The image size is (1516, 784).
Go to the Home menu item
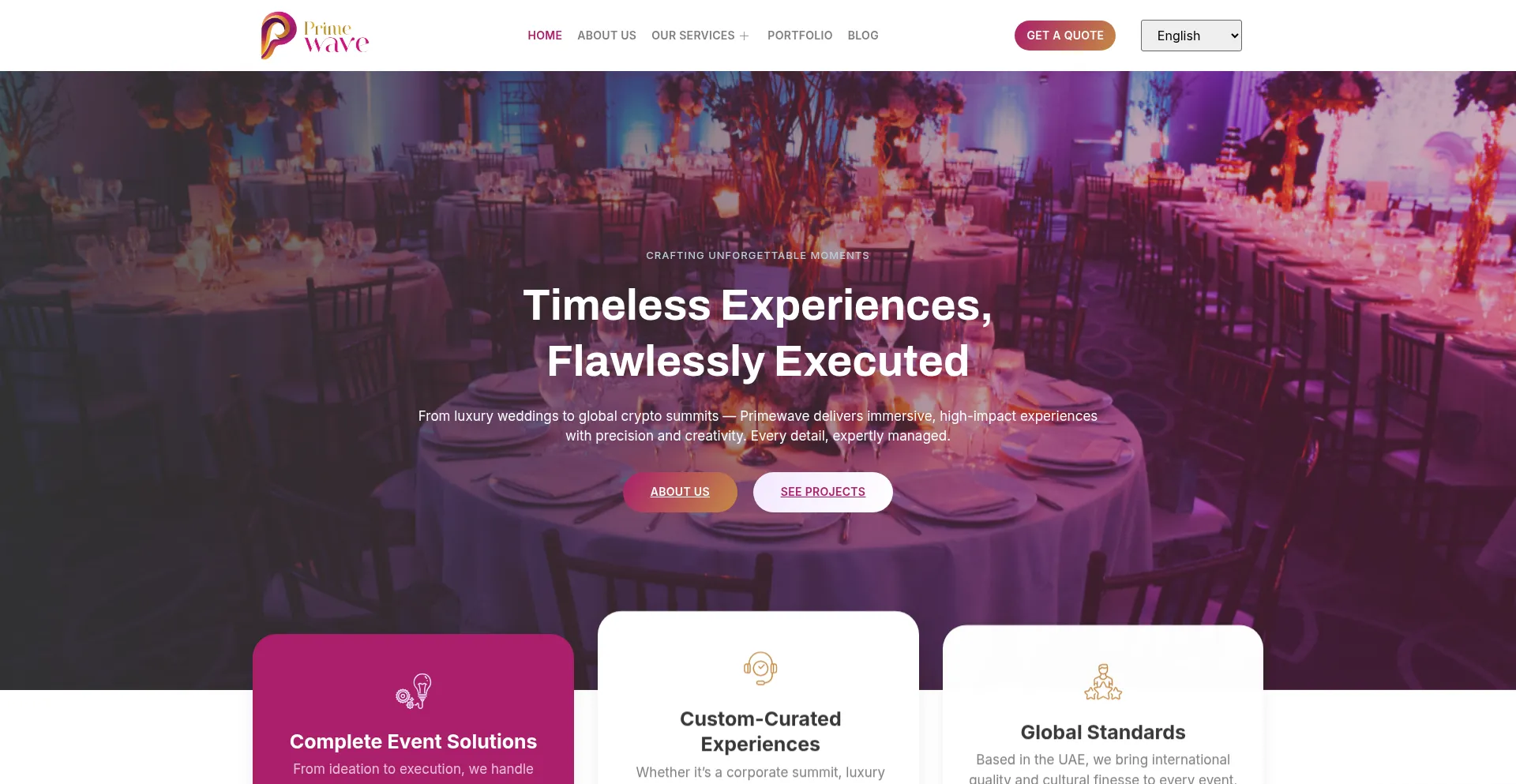tap(544, 36)
